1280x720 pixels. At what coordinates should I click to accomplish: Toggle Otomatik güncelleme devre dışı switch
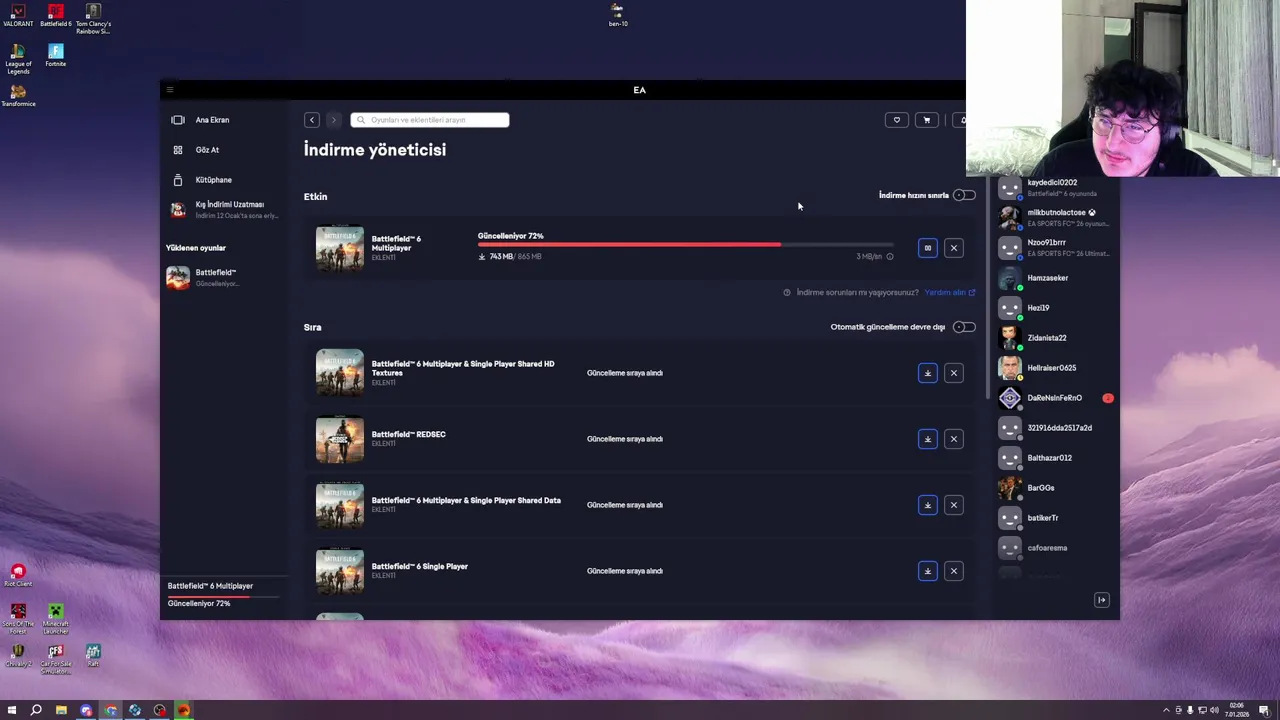point(963,327)
